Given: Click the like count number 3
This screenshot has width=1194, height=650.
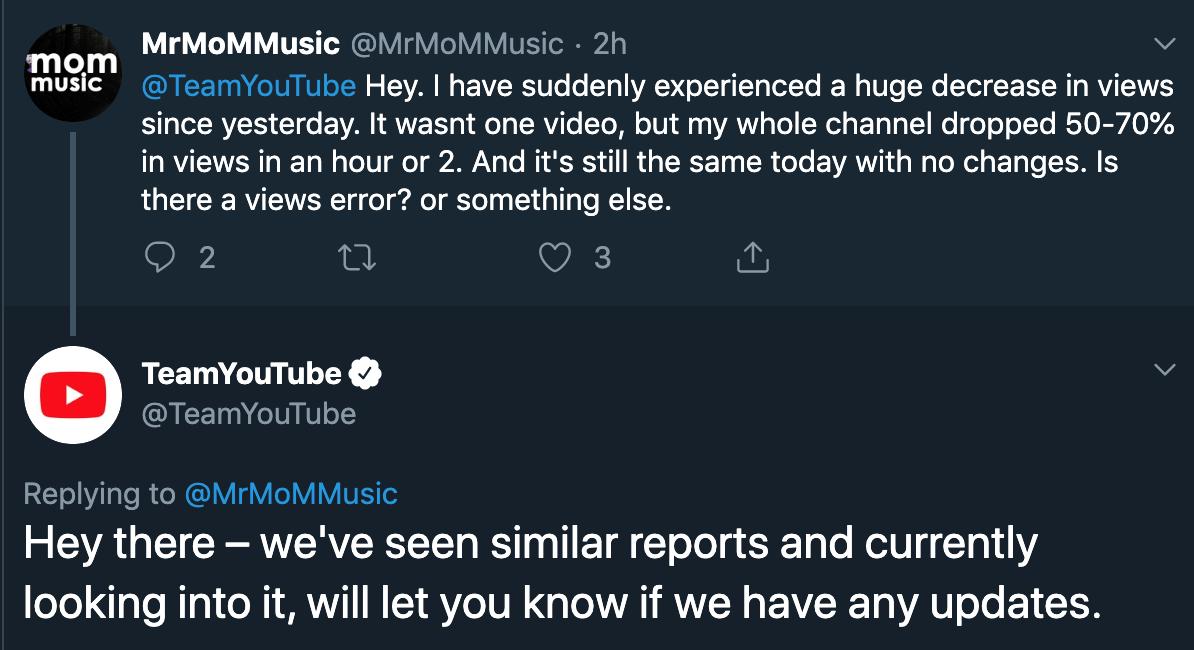Looking at the screenshot, I should click(602, 259).
